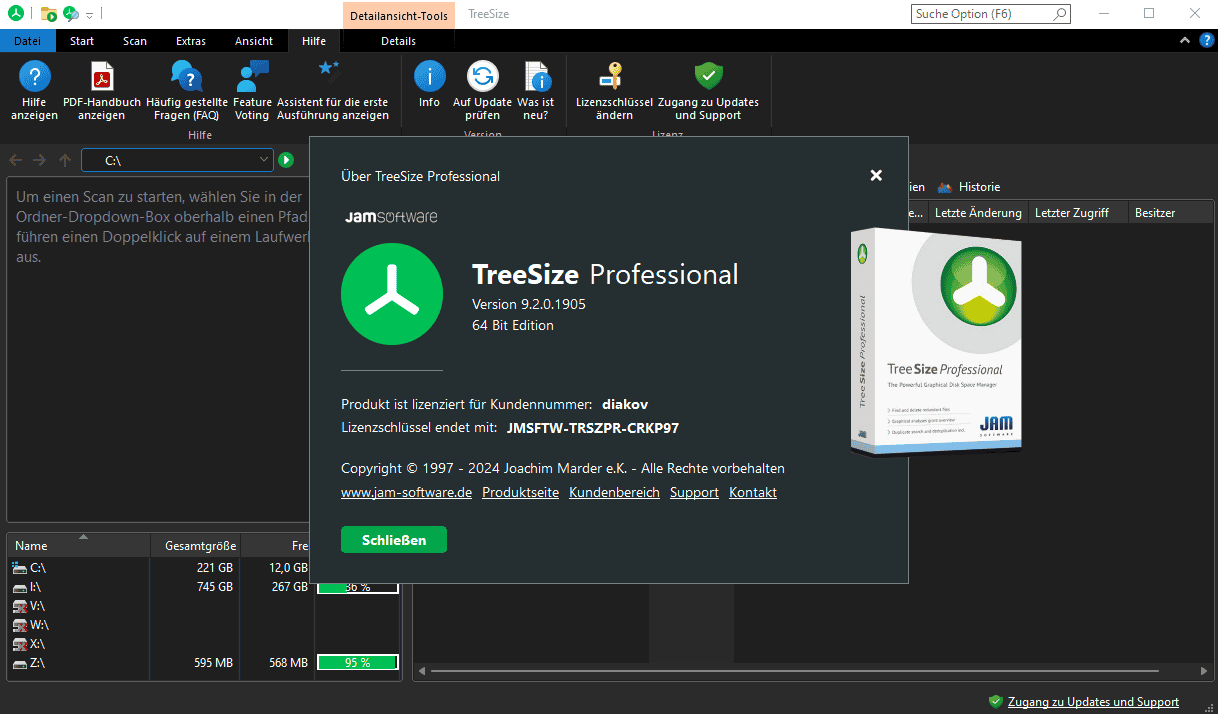1218x714 pixels.
Task: Click the Info ribbon icon
Action: (x=429, y=76)
